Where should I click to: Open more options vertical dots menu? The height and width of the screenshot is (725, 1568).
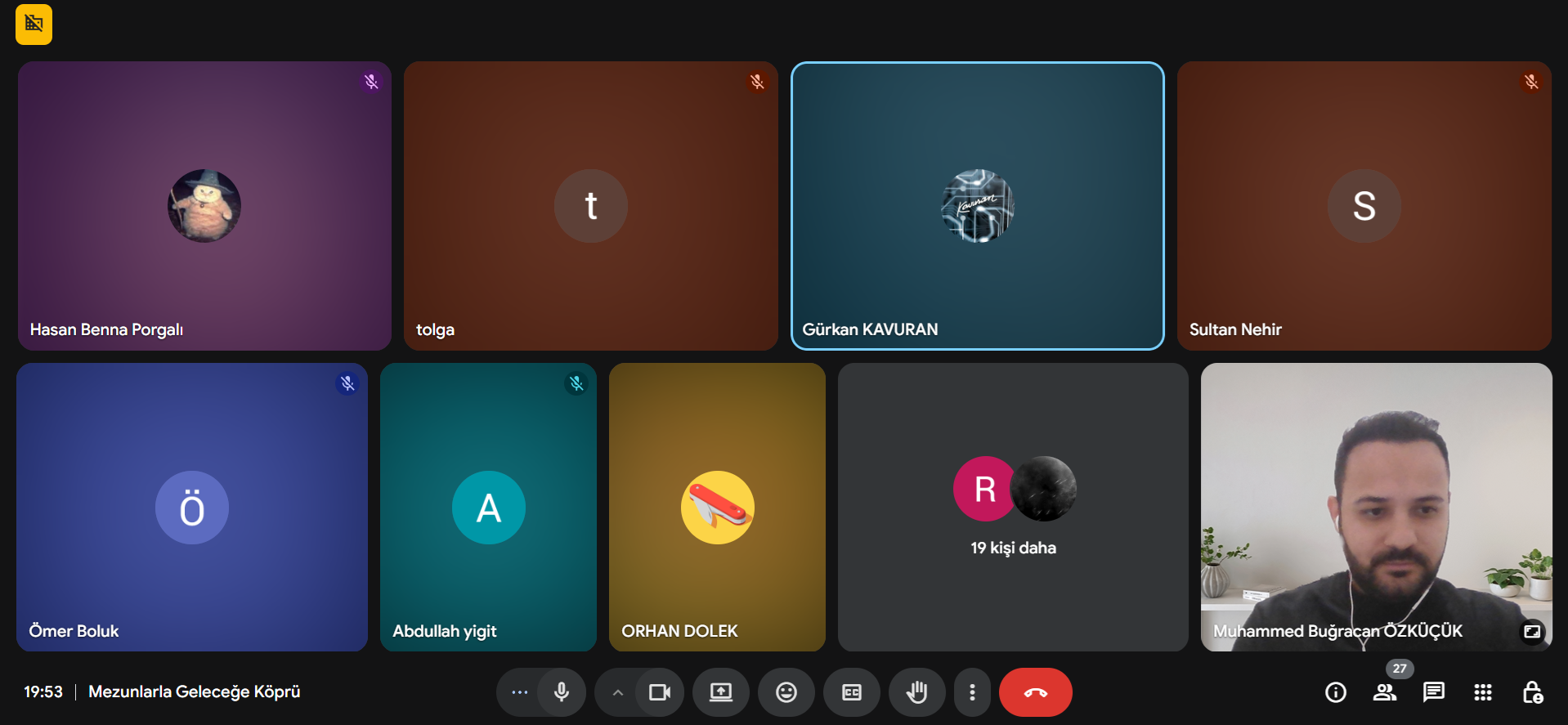click(x=971, y=692)
